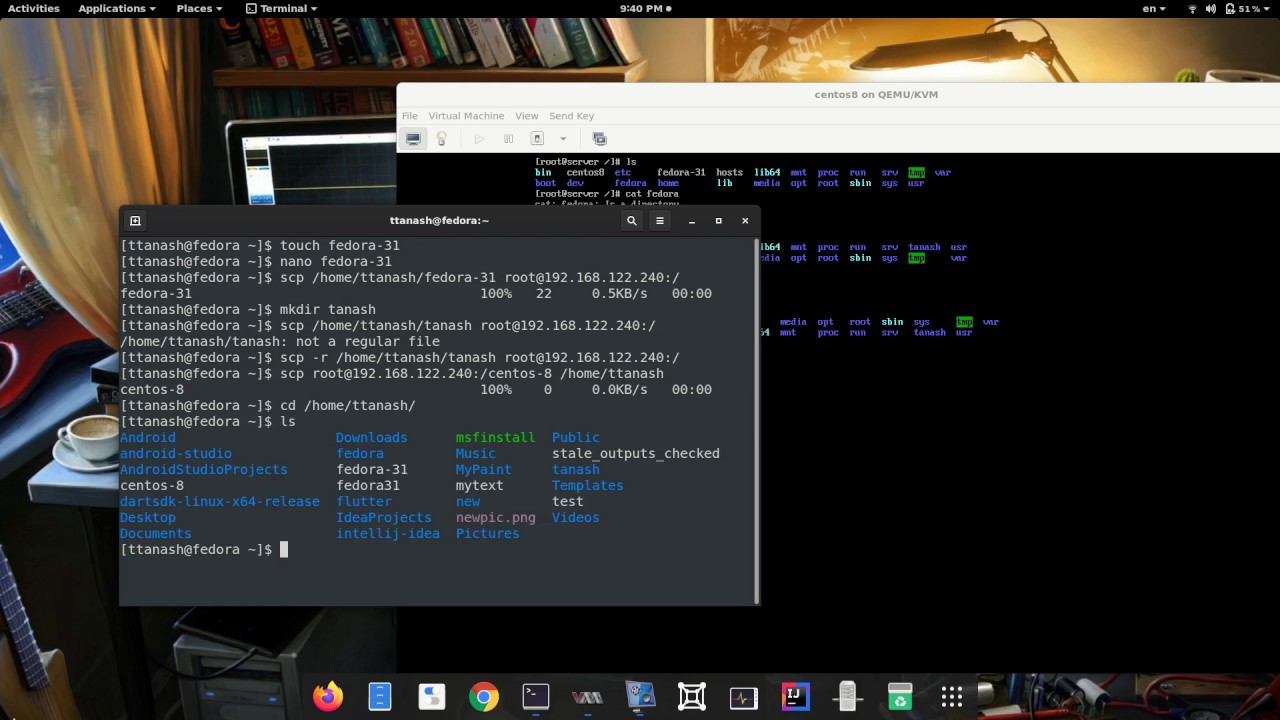Click the Wi-Fi status icon
The image size is (1280, 720).
1192,8
